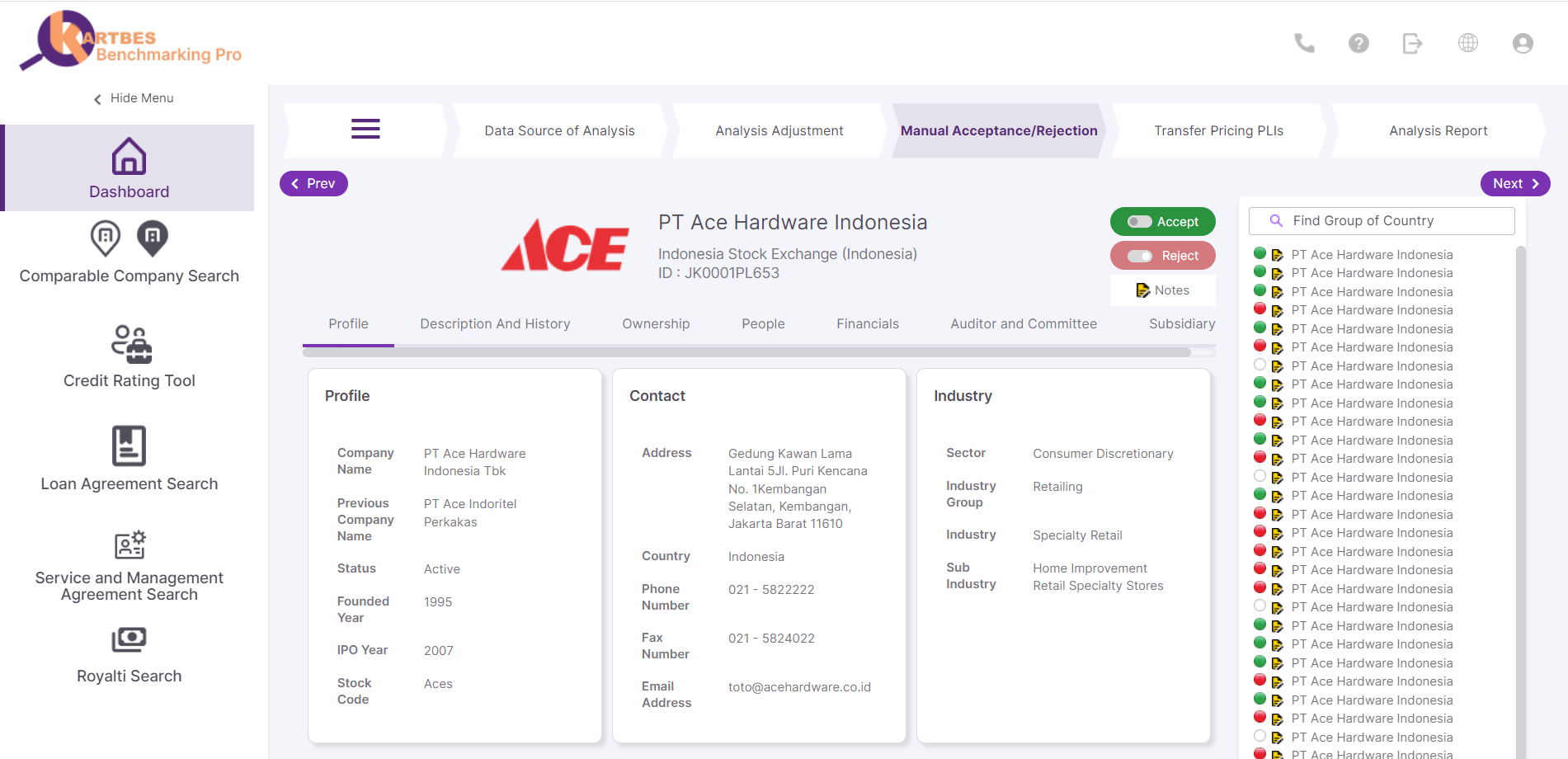
Task: Switch to the People tab
Action: pos(763,324)
